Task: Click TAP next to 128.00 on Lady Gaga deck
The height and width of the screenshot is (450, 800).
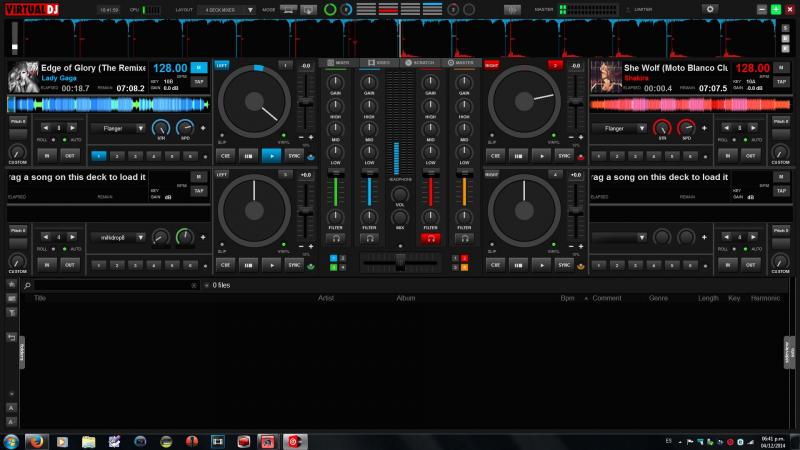Action: coord(199,82)
